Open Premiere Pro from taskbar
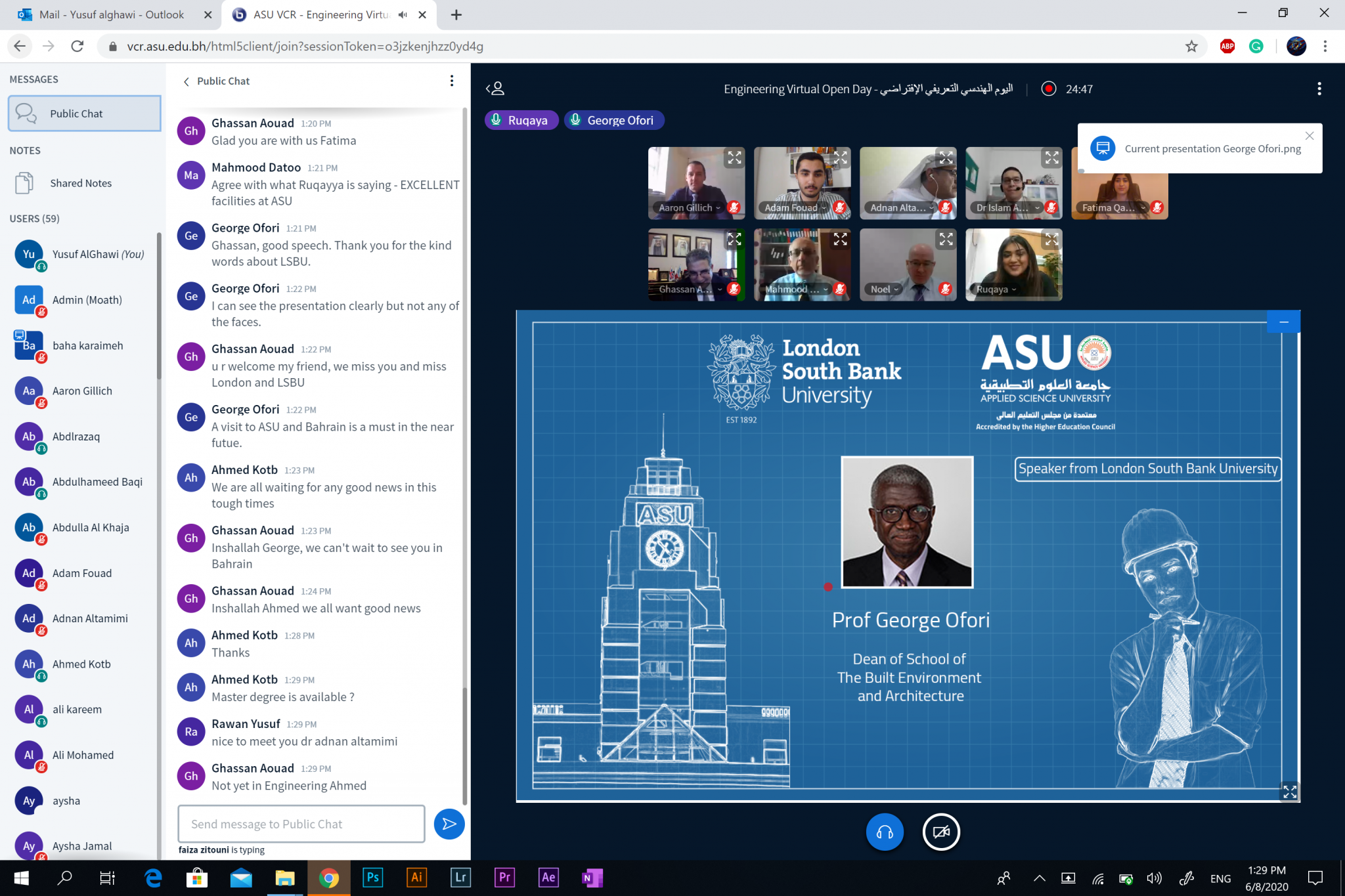The width and height of the screenshot is (1345, 896). tap(505, 878)
